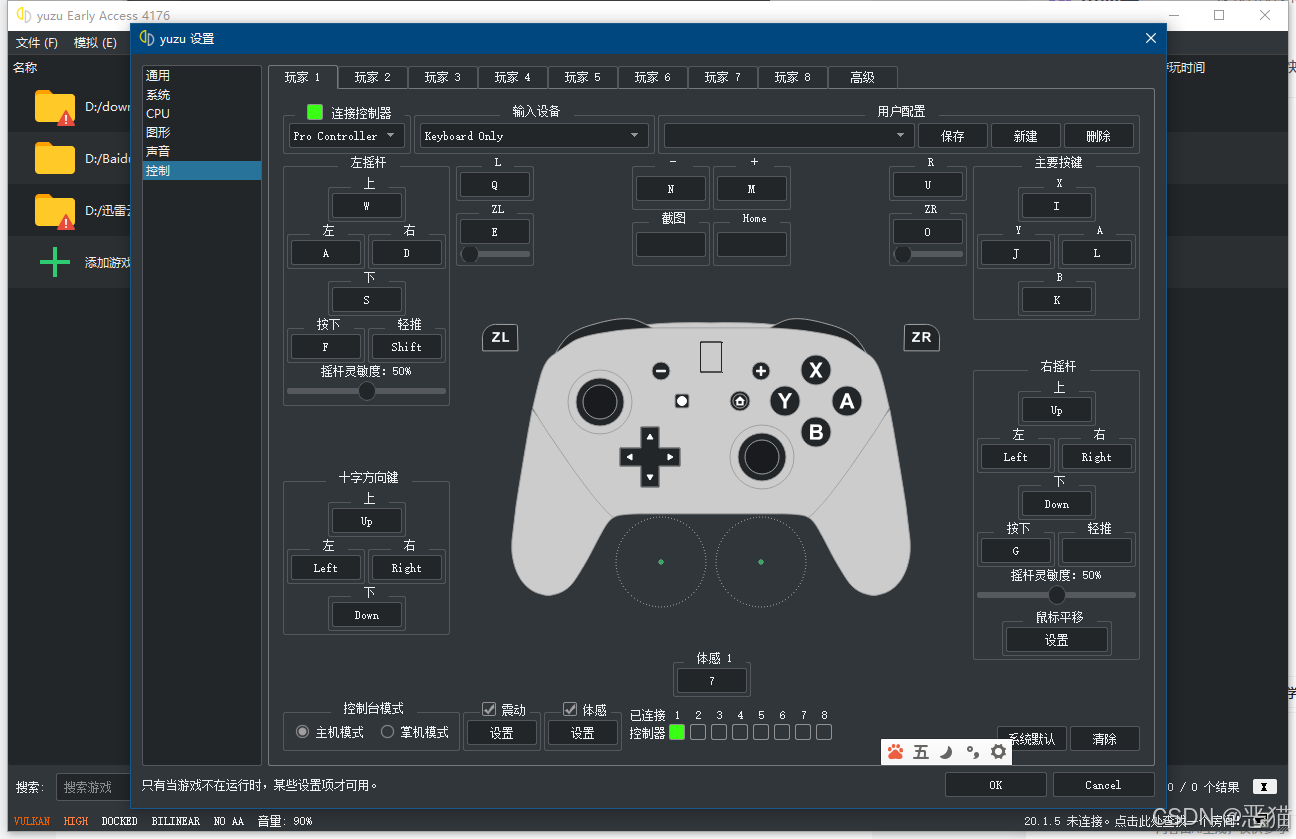Click the OK button to confirm settings
This screenshot has height=839, width=1296.
995,784
